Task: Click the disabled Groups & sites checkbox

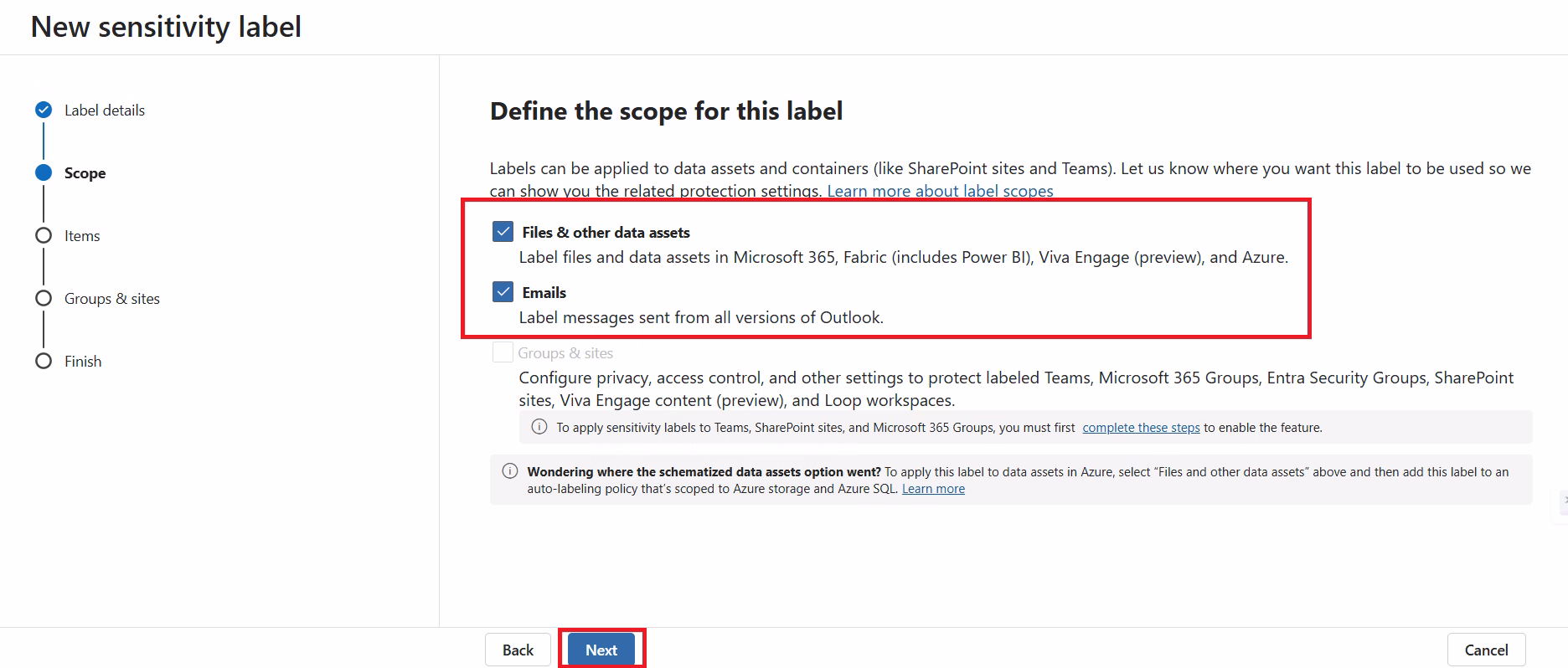Action: (x=503, y=352)
